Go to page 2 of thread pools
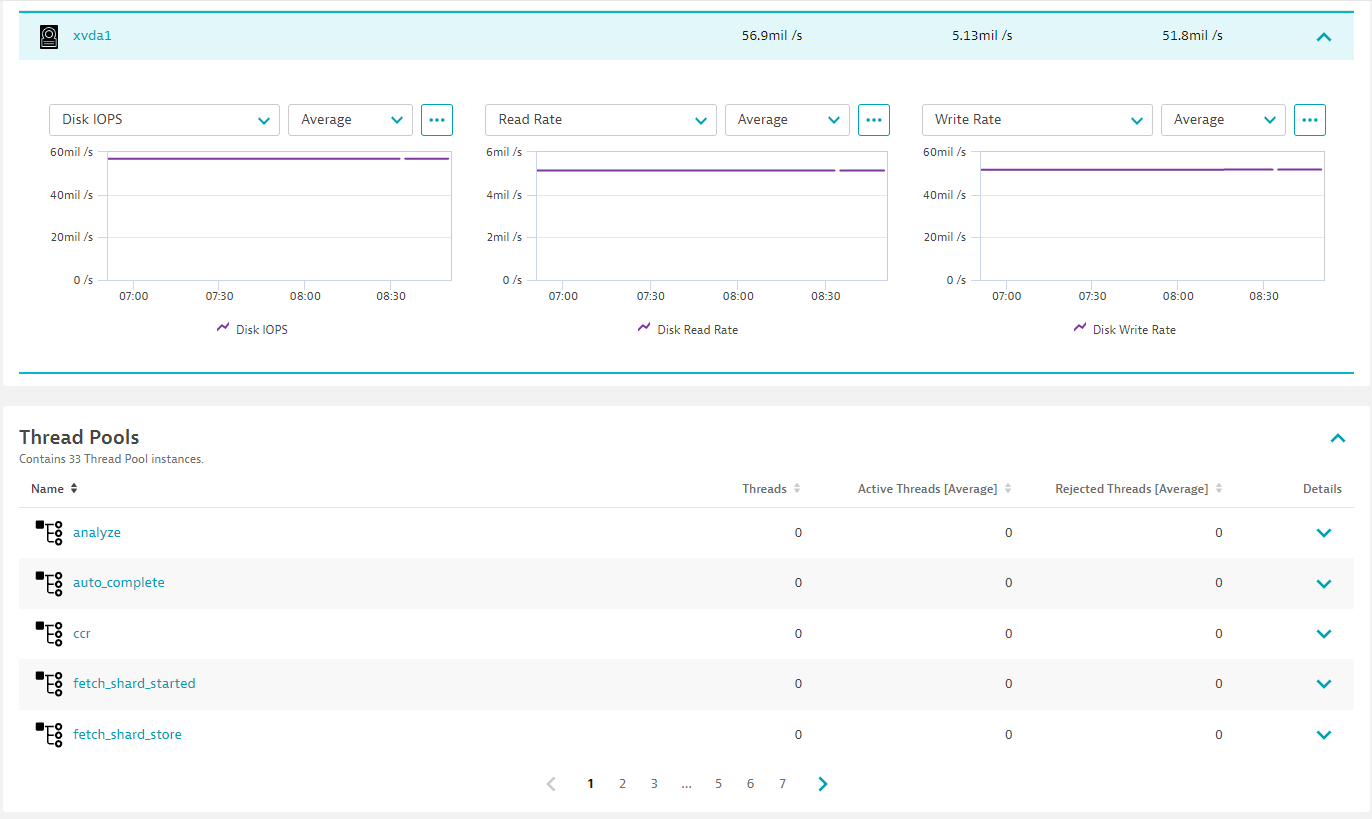 coord(622,784)
